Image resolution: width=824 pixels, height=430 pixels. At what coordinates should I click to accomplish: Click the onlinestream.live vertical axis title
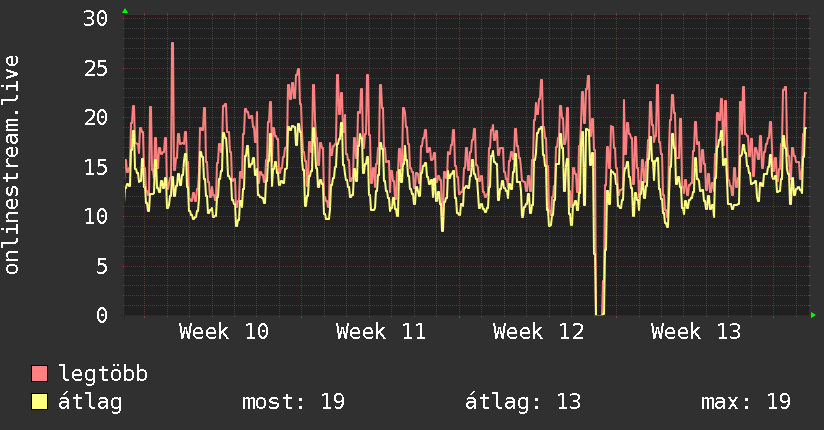pos(12,165)
